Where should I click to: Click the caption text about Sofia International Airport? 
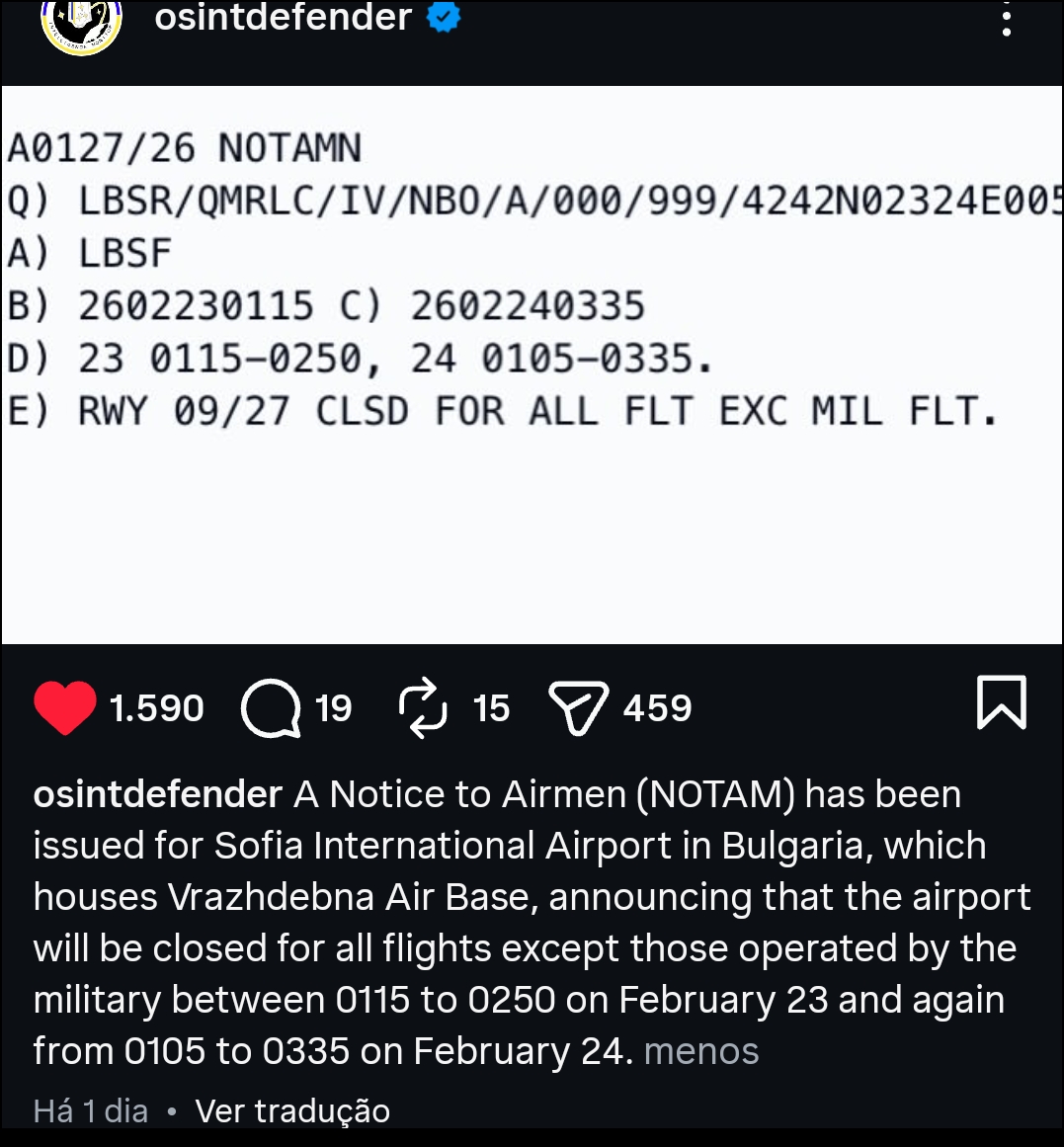click(532, 897)
